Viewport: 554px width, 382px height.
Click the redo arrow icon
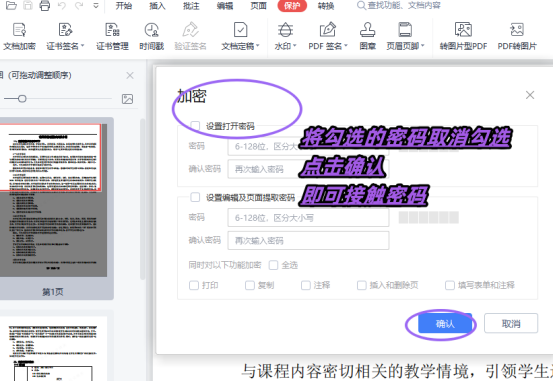[79, 5]
